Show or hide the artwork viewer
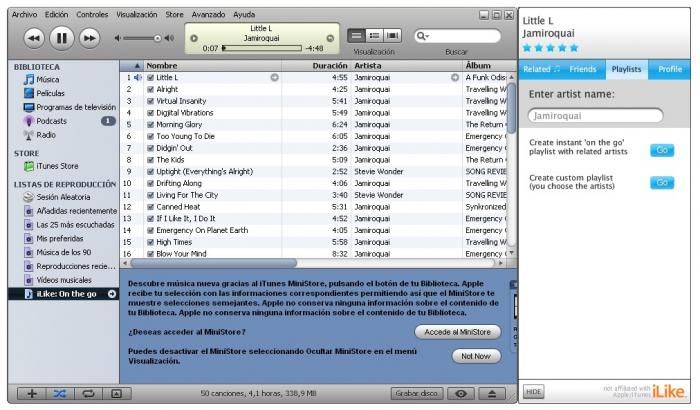The width and height of the screenshot is (700, 410). [117, 393]
